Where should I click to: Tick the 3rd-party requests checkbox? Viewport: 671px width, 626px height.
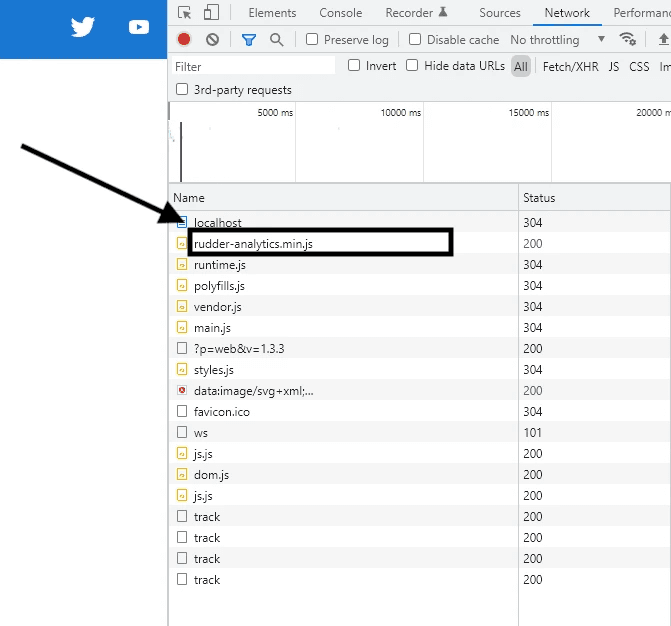point(182,89)
